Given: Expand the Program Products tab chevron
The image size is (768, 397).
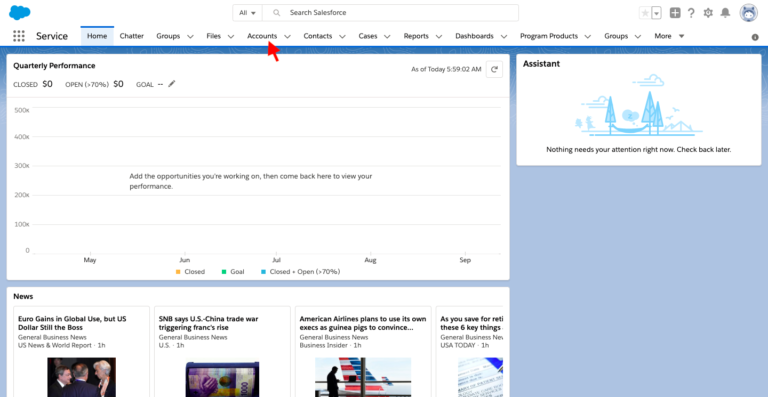Looking at the screenshot, I should [588, 36].
